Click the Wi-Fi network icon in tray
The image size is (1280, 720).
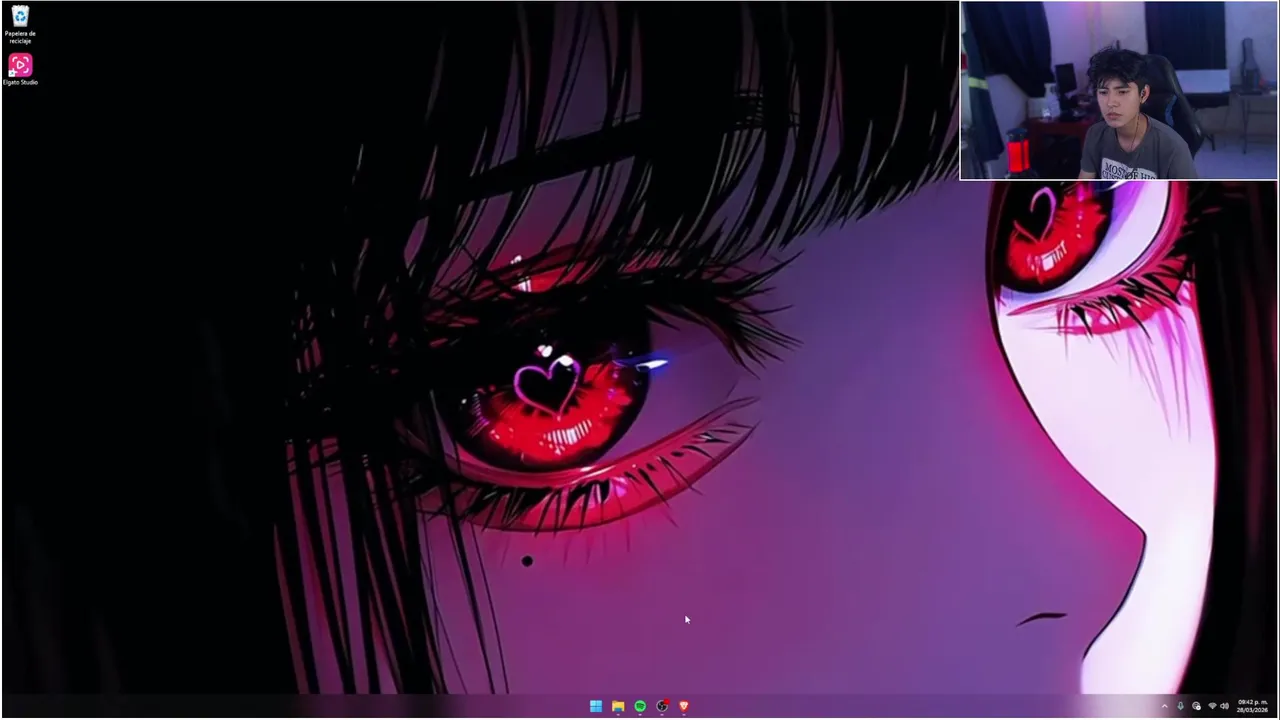1212,706
